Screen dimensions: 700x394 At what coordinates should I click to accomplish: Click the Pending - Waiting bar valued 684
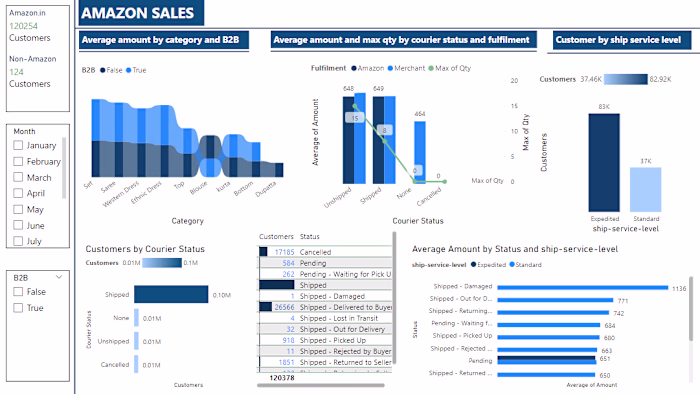pos(549,325)
